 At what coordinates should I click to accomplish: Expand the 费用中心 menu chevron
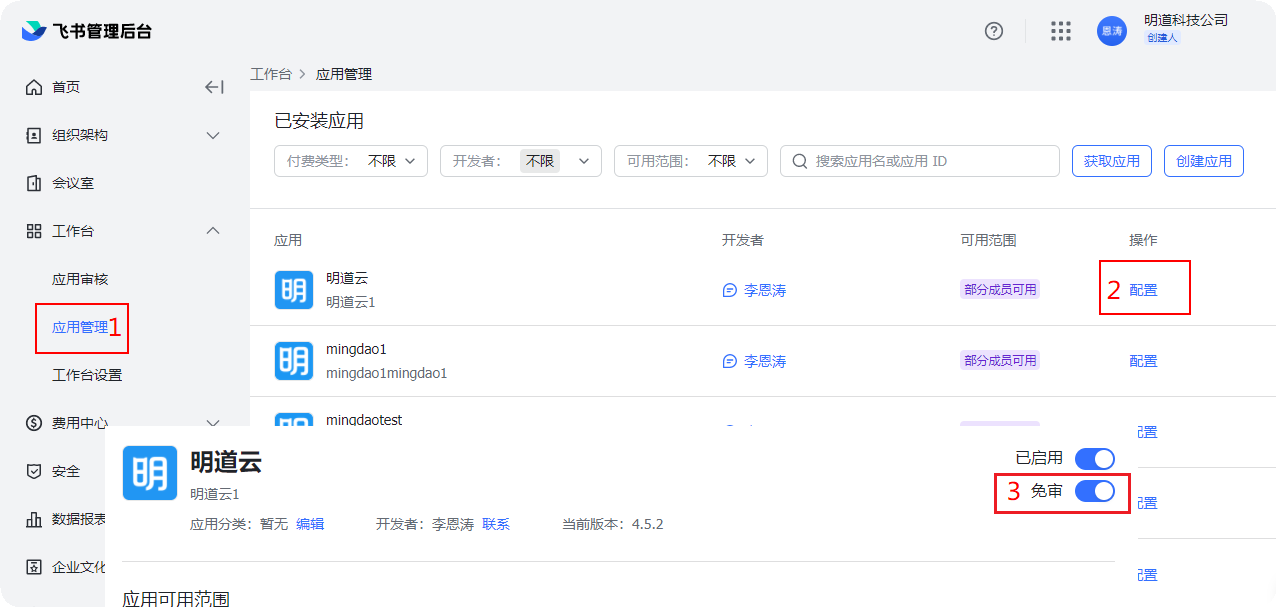pos(213,423)
